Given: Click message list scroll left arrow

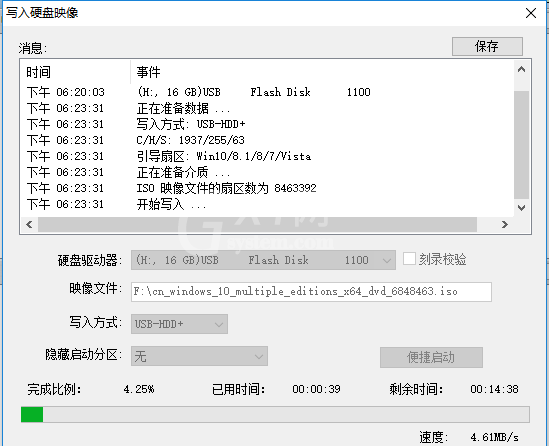Looking at the screenshot, I should tap(29, 224).
